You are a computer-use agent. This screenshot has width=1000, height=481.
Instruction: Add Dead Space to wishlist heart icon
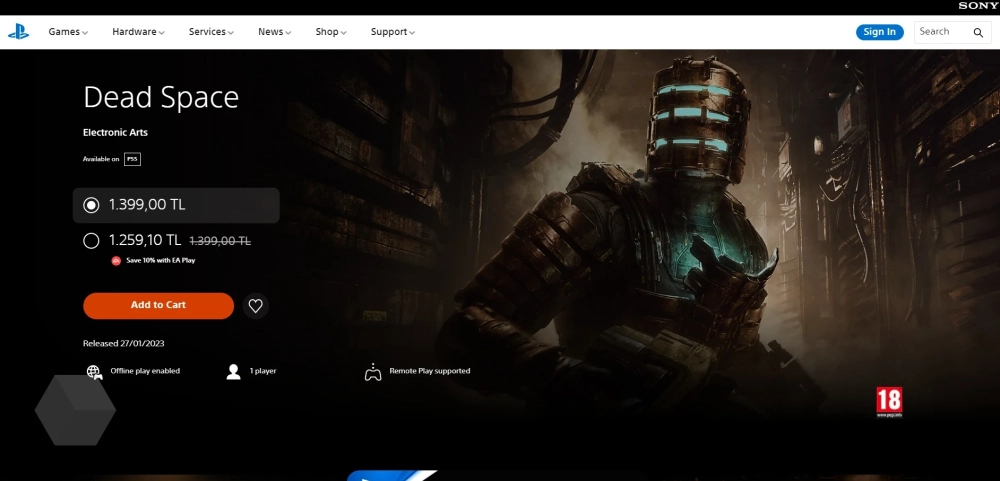[x=256, y=306]
